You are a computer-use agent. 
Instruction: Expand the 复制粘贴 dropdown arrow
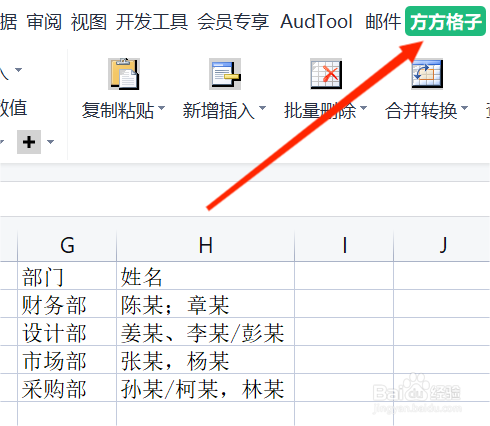161,108
